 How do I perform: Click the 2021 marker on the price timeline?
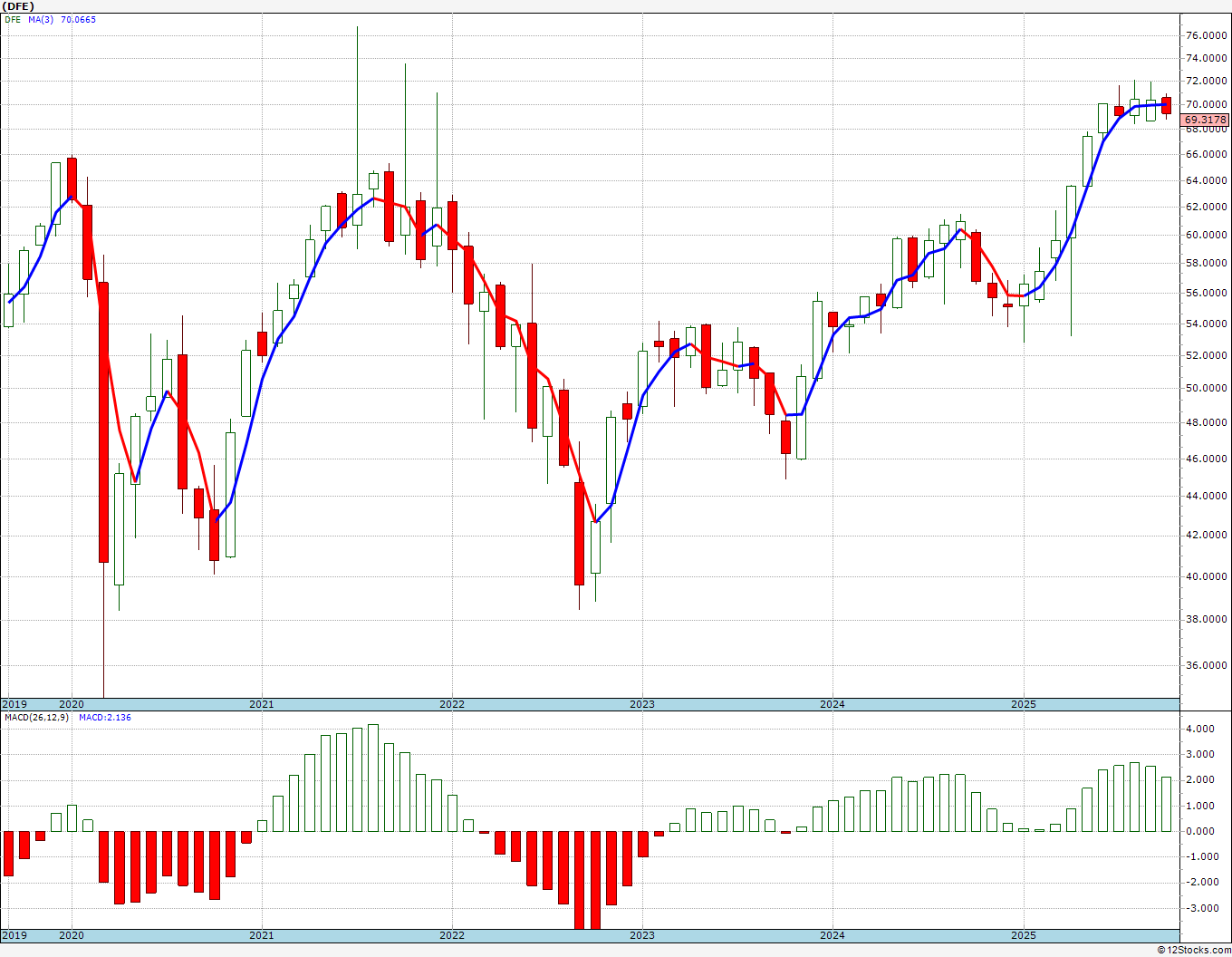(x=261, y=704)
